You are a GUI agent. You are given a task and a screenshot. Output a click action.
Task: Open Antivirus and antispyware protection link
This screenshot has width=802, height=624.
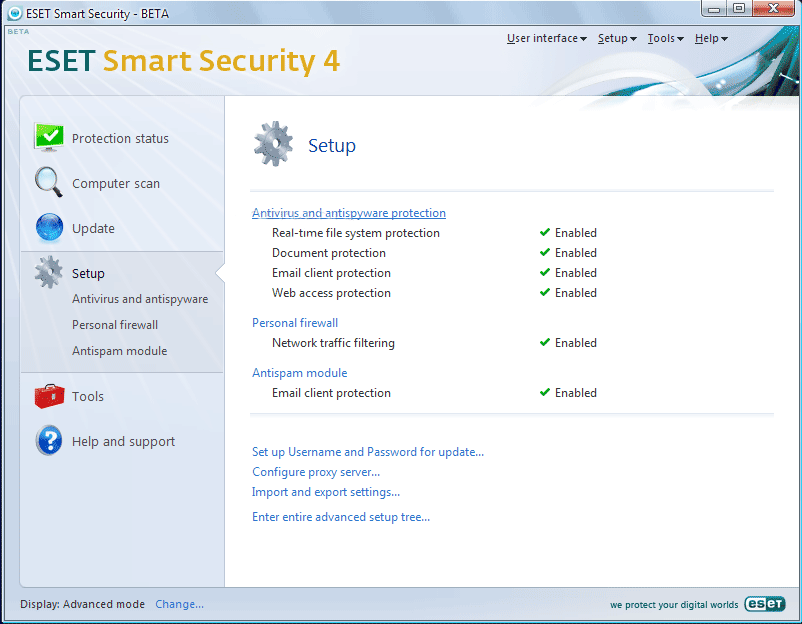[x=349, y=213]
